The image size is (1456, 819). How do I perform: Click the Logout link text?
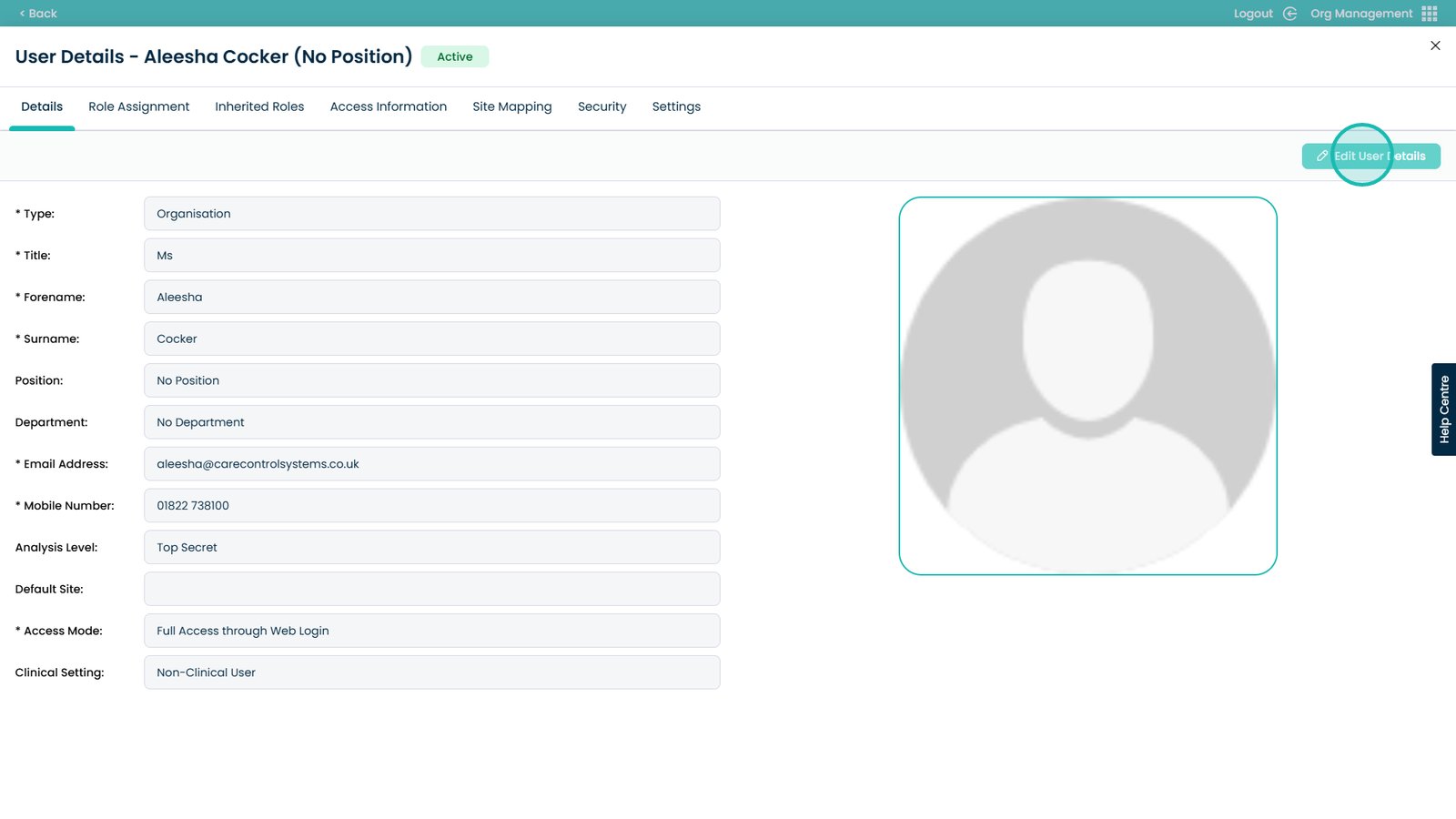pyautogui.click(x=1252, y=14)
